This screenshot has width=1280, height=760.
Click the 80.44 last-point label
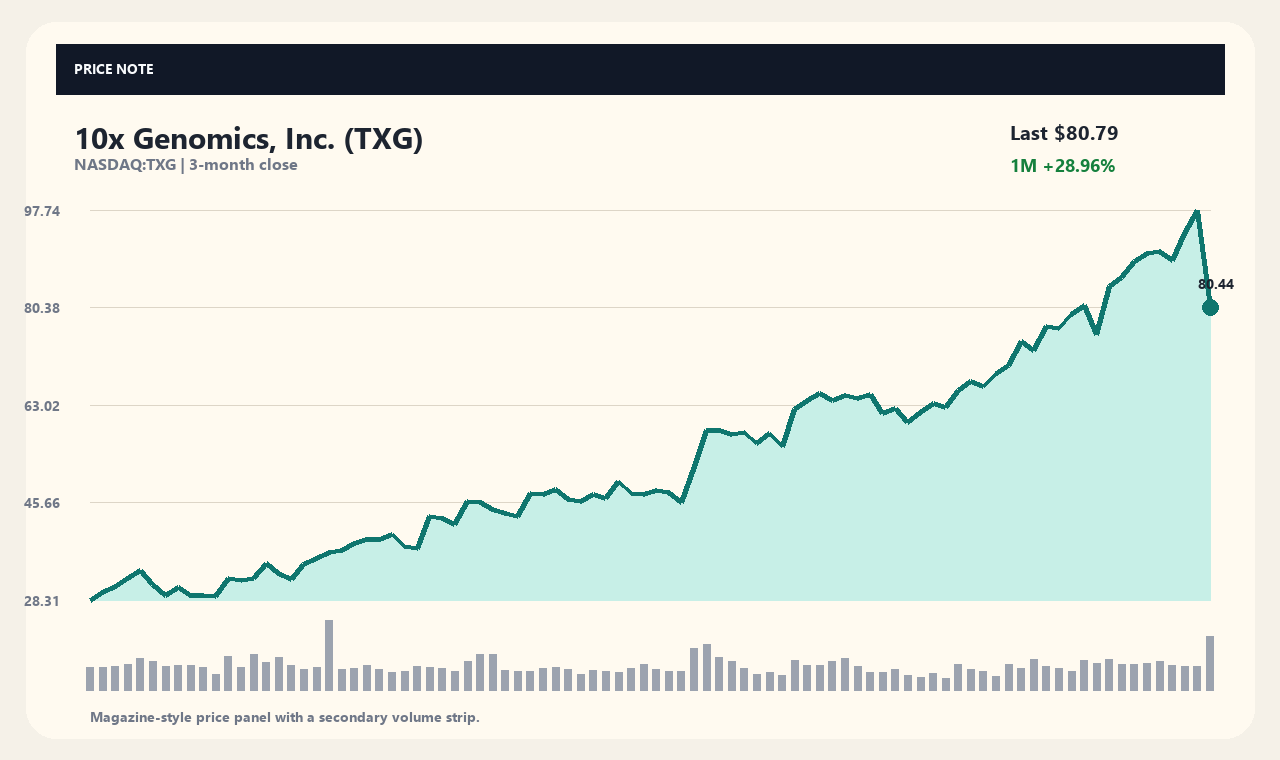pyautogui.click(x=1216, y=284)
